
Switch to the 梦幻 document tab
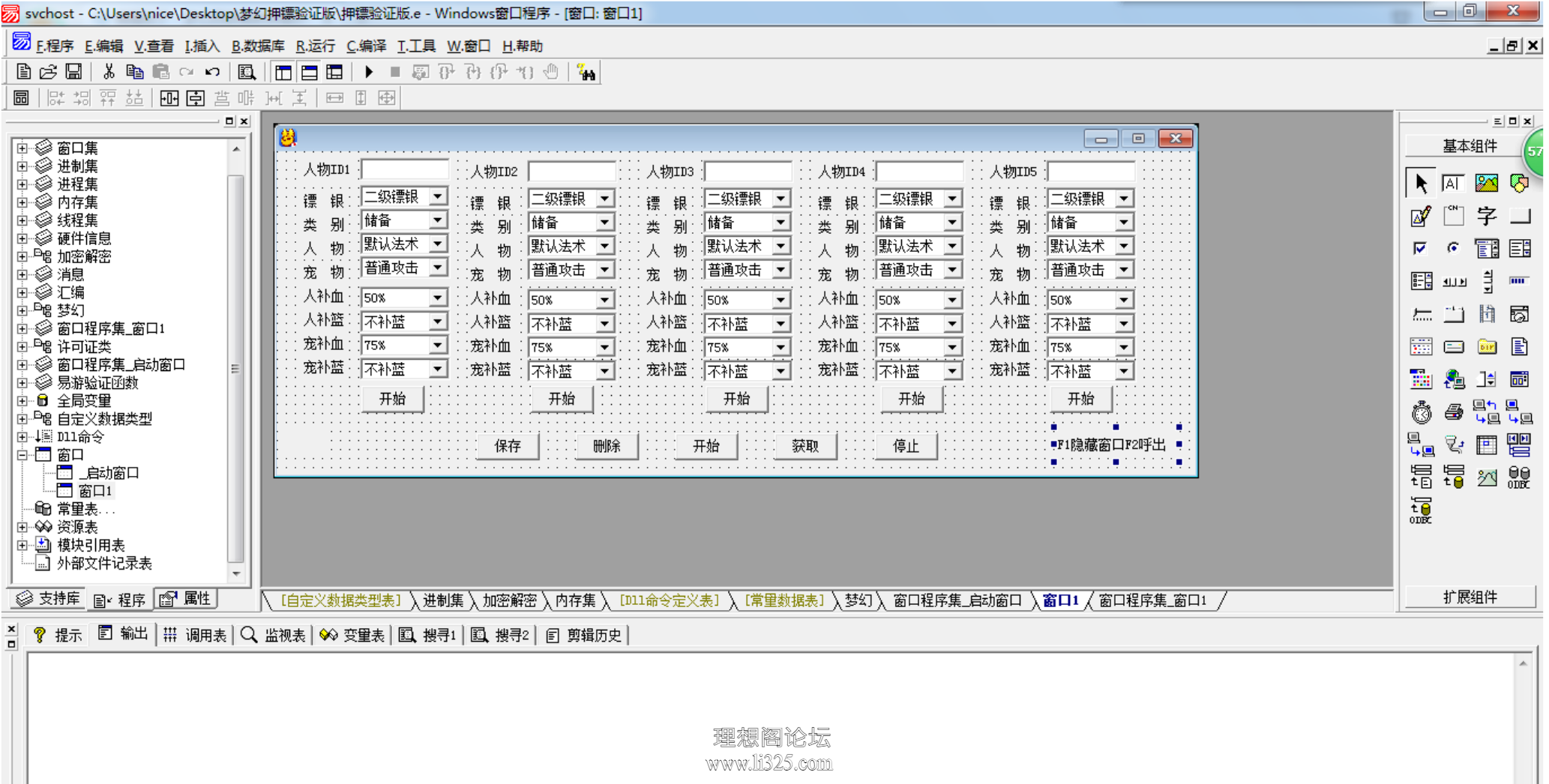[858, 600]
